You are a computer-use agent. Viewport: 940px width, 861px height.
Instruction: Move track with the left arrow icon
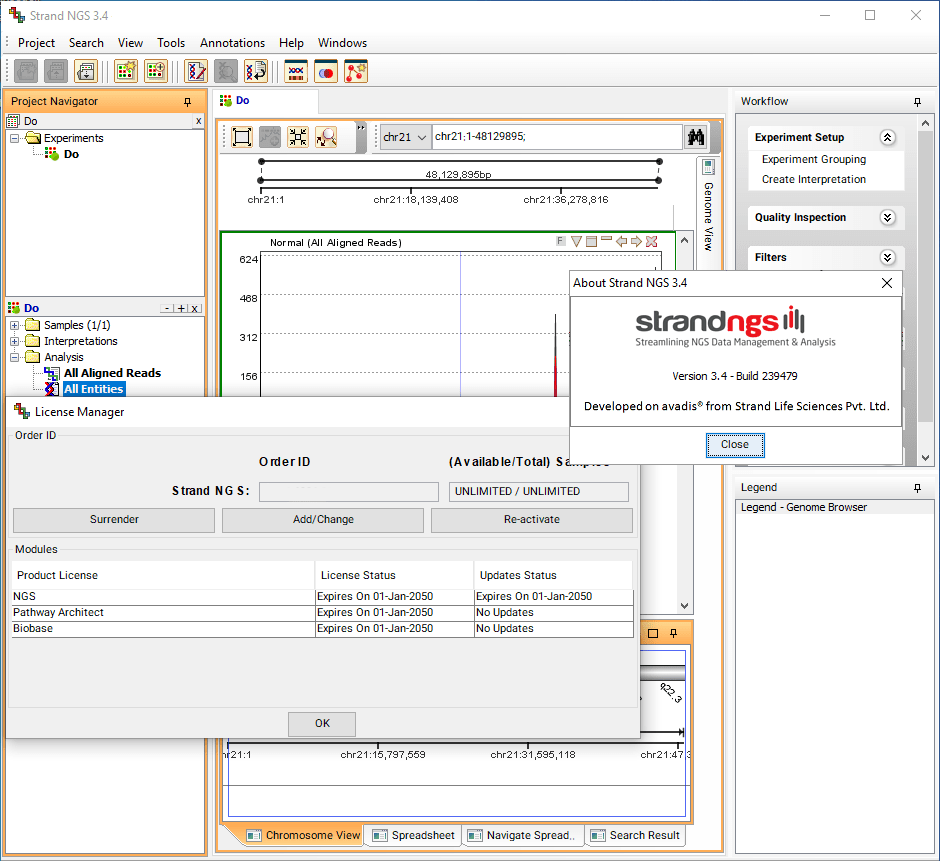tap(621, 241)
